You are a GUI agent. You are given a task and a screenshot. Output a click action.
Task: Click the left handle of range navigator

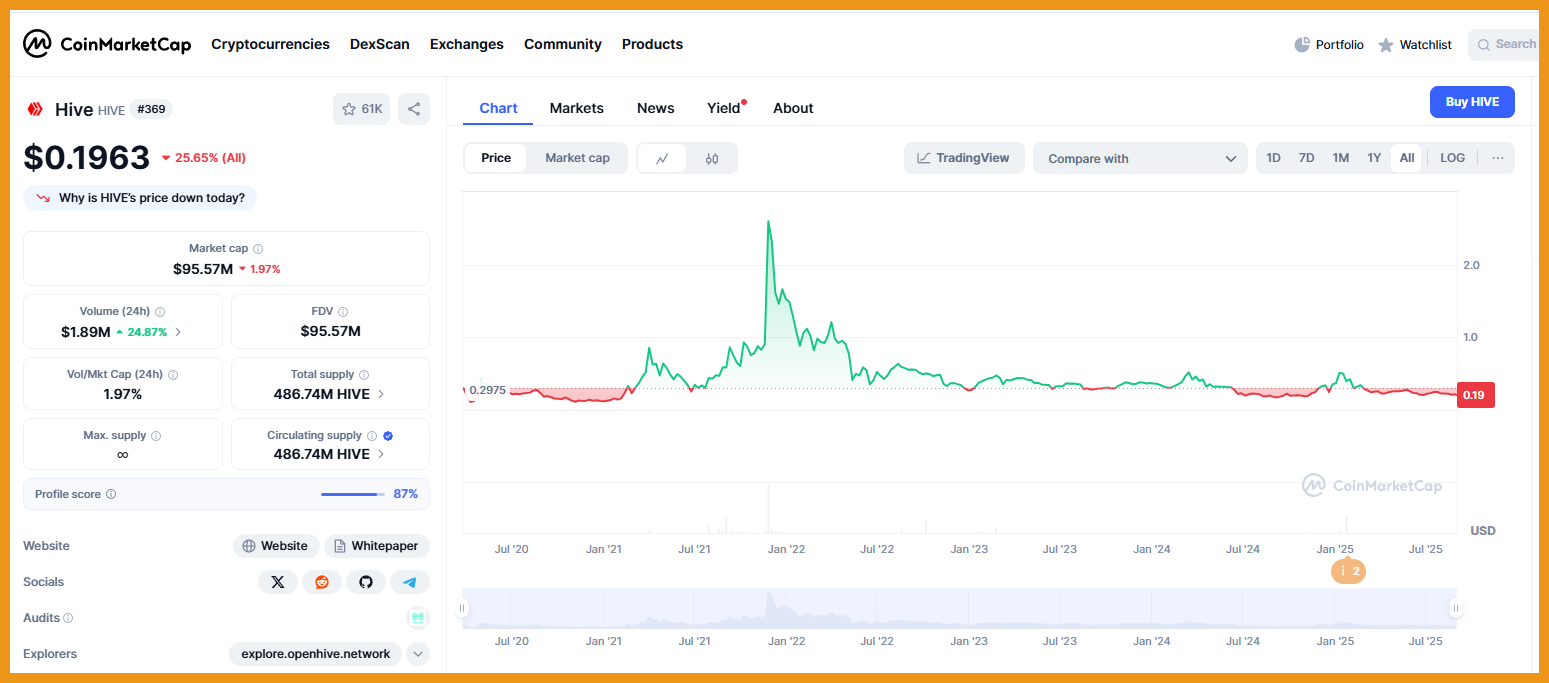[462, 608]
